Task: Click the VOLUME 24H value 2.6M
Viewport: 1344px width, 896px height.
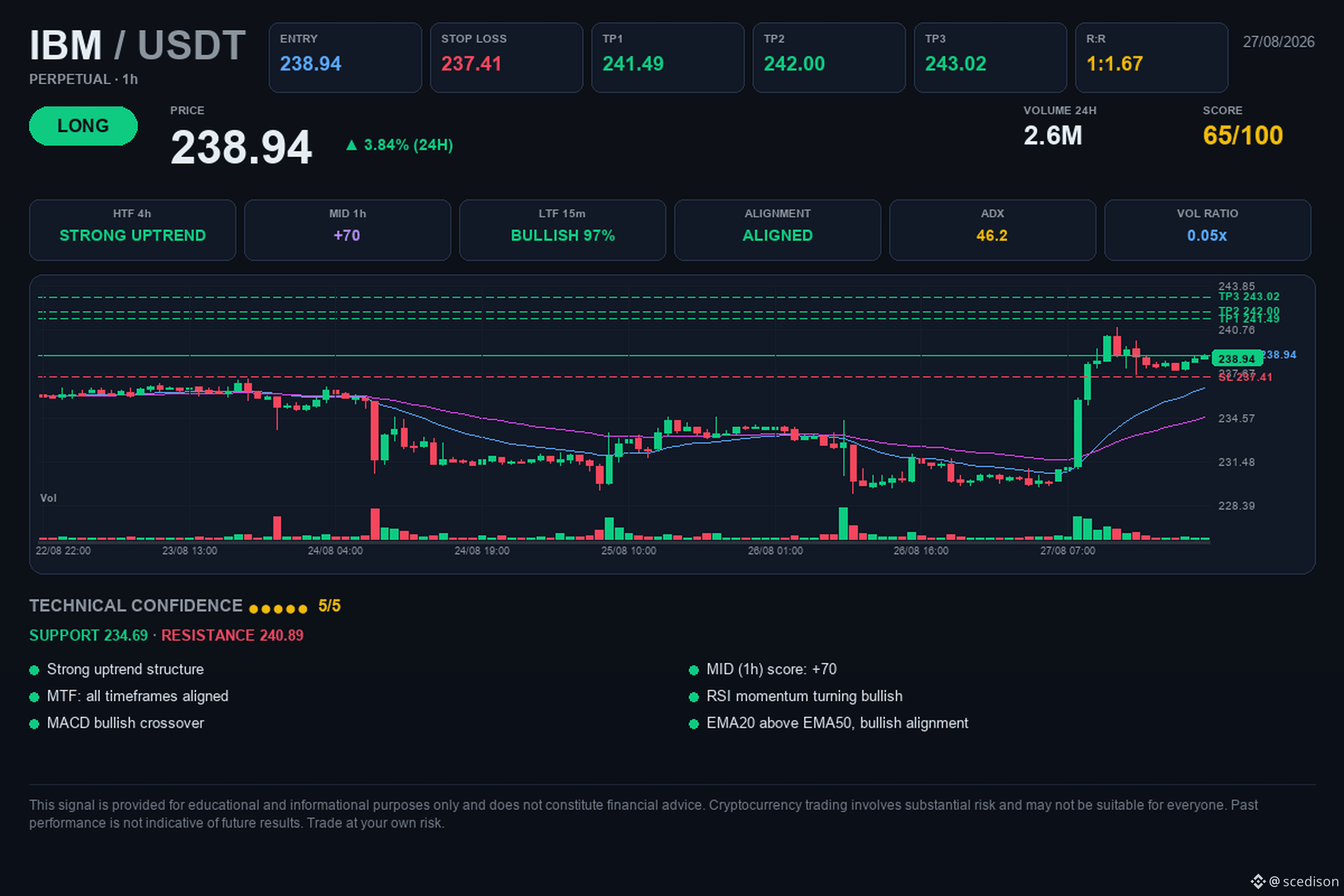Action: 1053,136
